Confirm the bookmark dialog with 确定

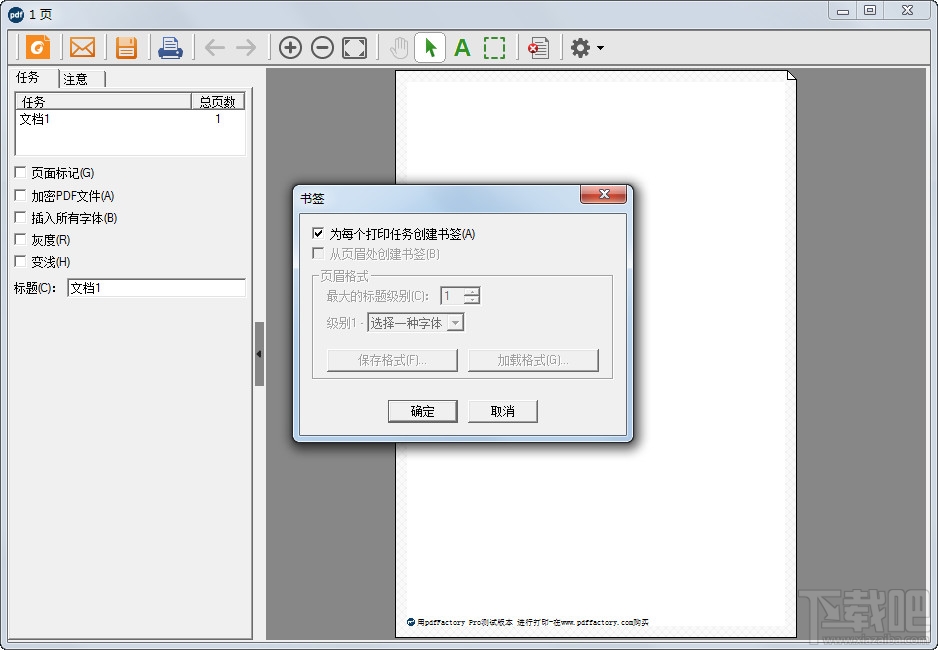(x=422, y=411)
